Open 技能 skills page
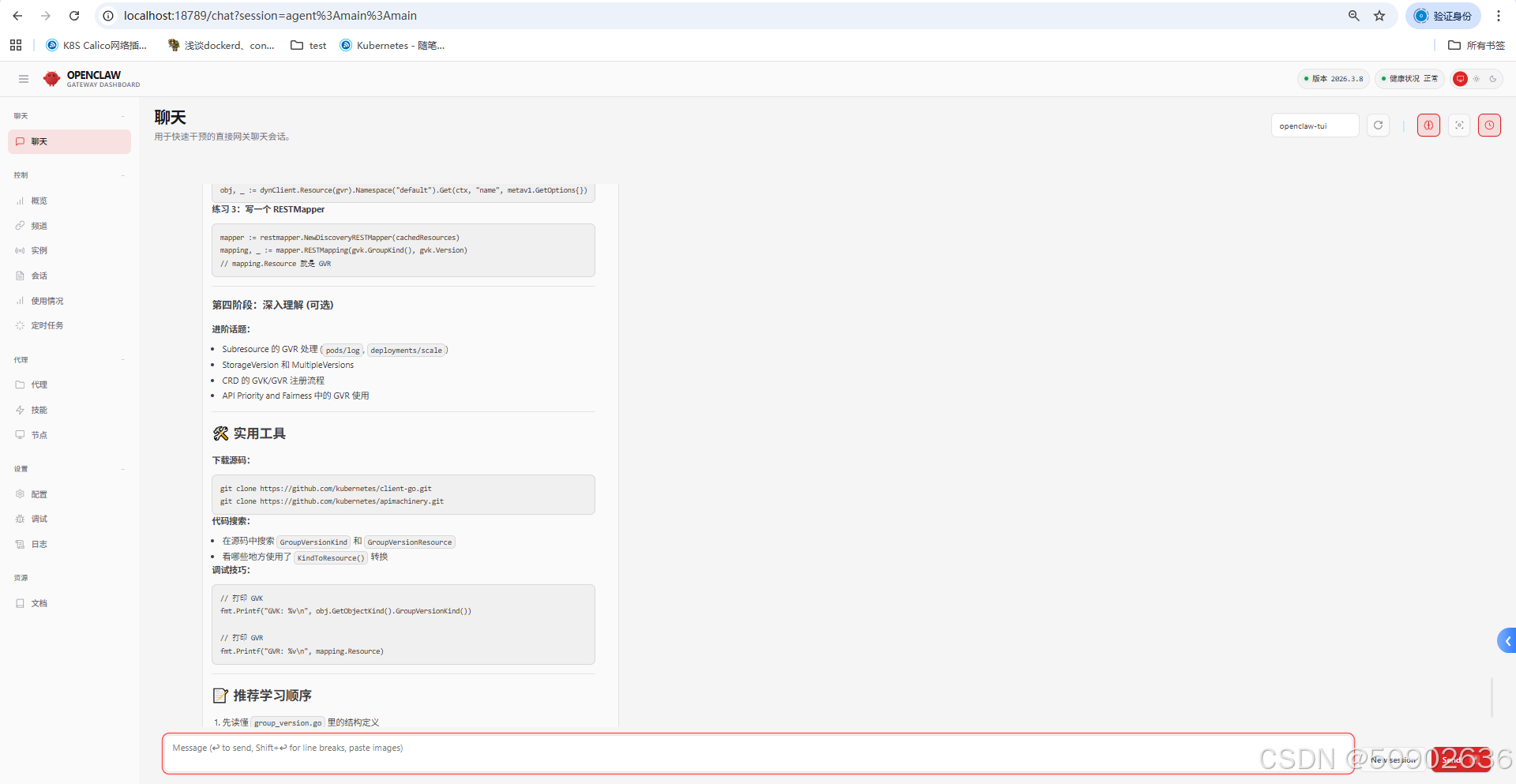The width and height of the screenshot is (1516, 784). tap(69, 410)
